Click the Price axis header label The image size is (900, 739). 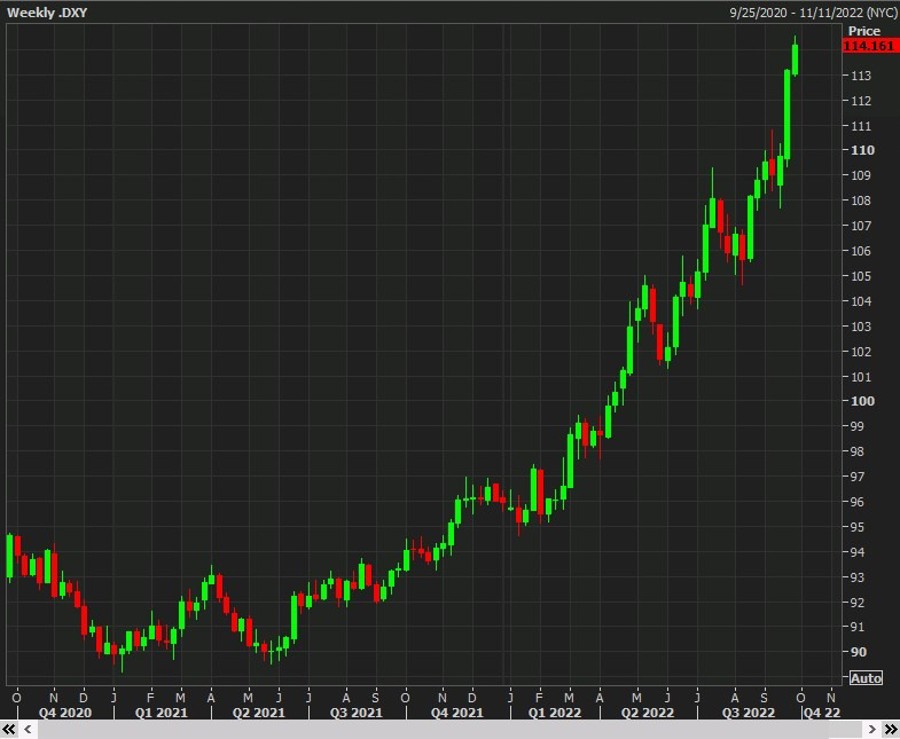[x=864, y=30]
